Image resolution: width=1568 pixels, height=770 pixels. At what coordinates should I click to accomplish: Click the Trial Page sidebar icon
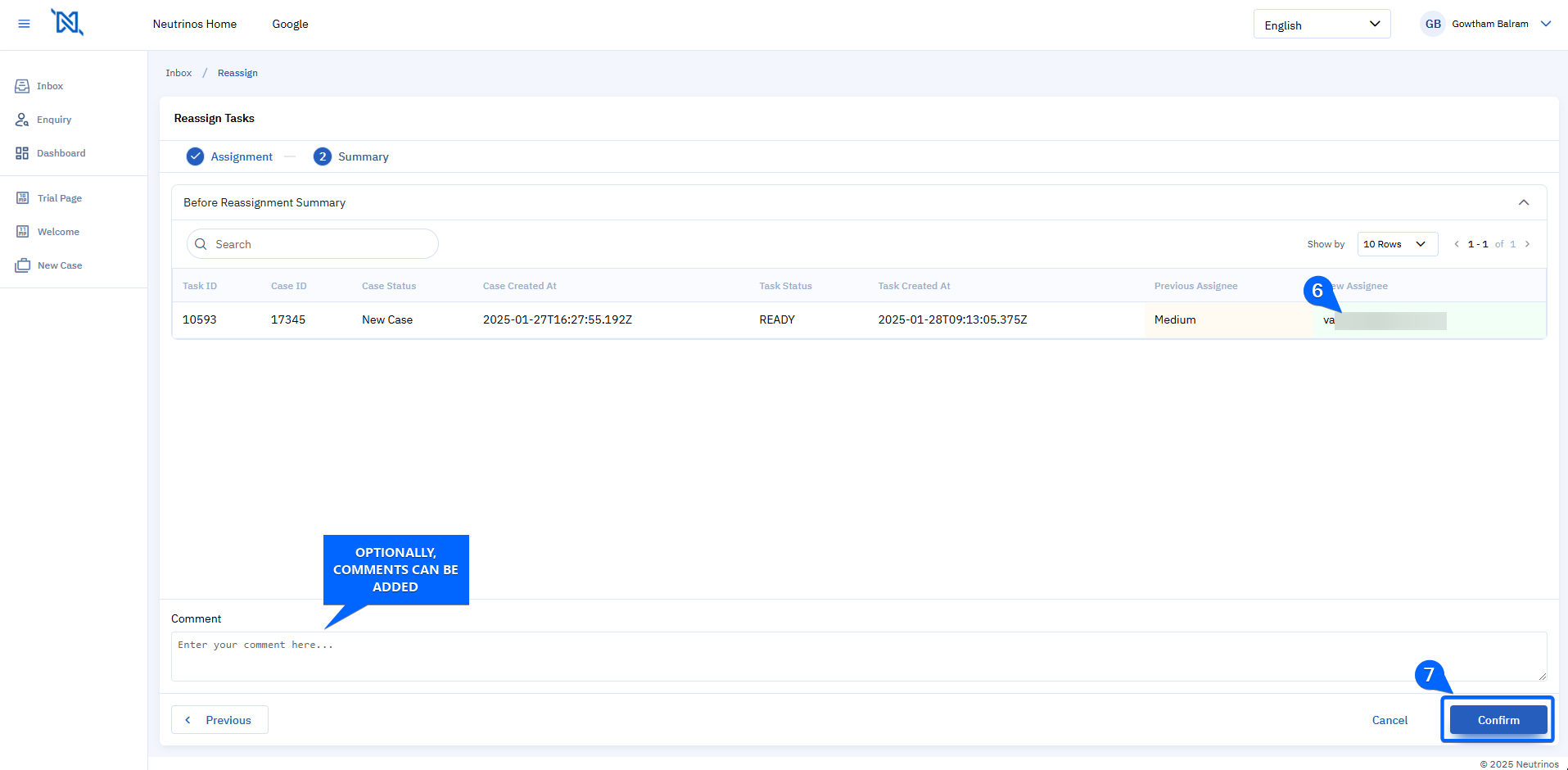(23, 198)
